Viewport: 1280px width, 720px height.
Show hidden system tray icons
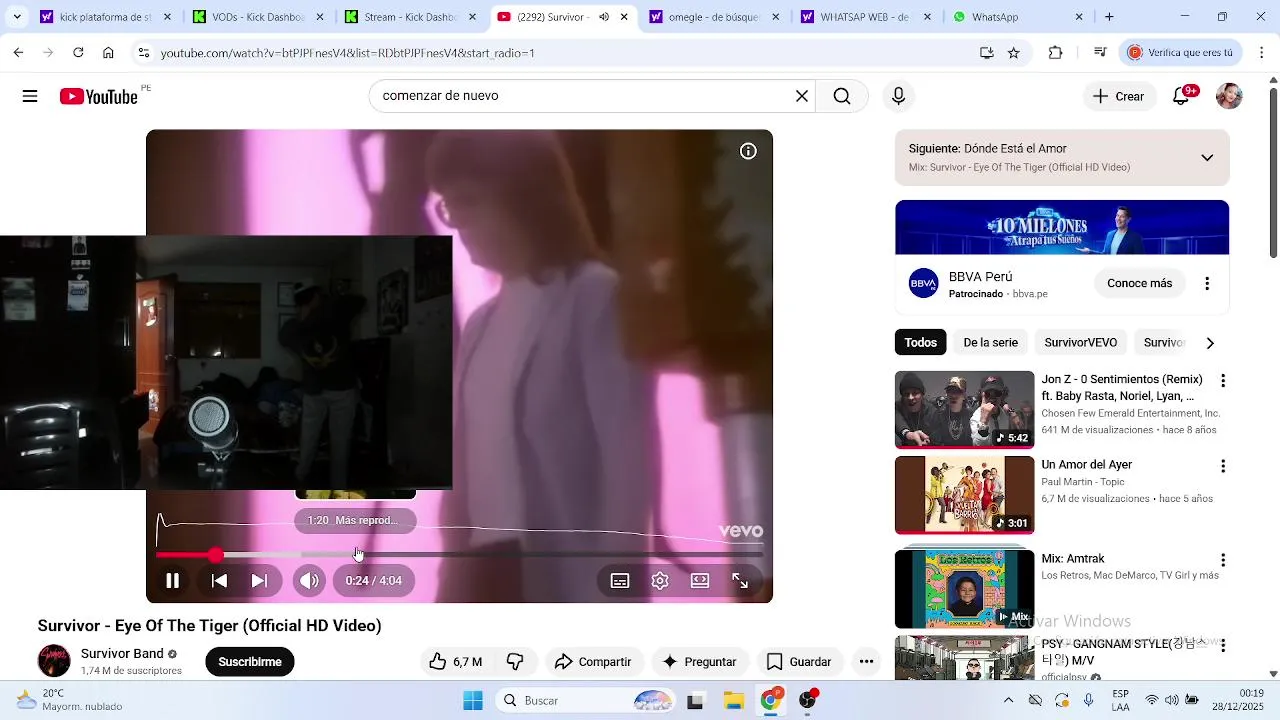coord(1008,700)
